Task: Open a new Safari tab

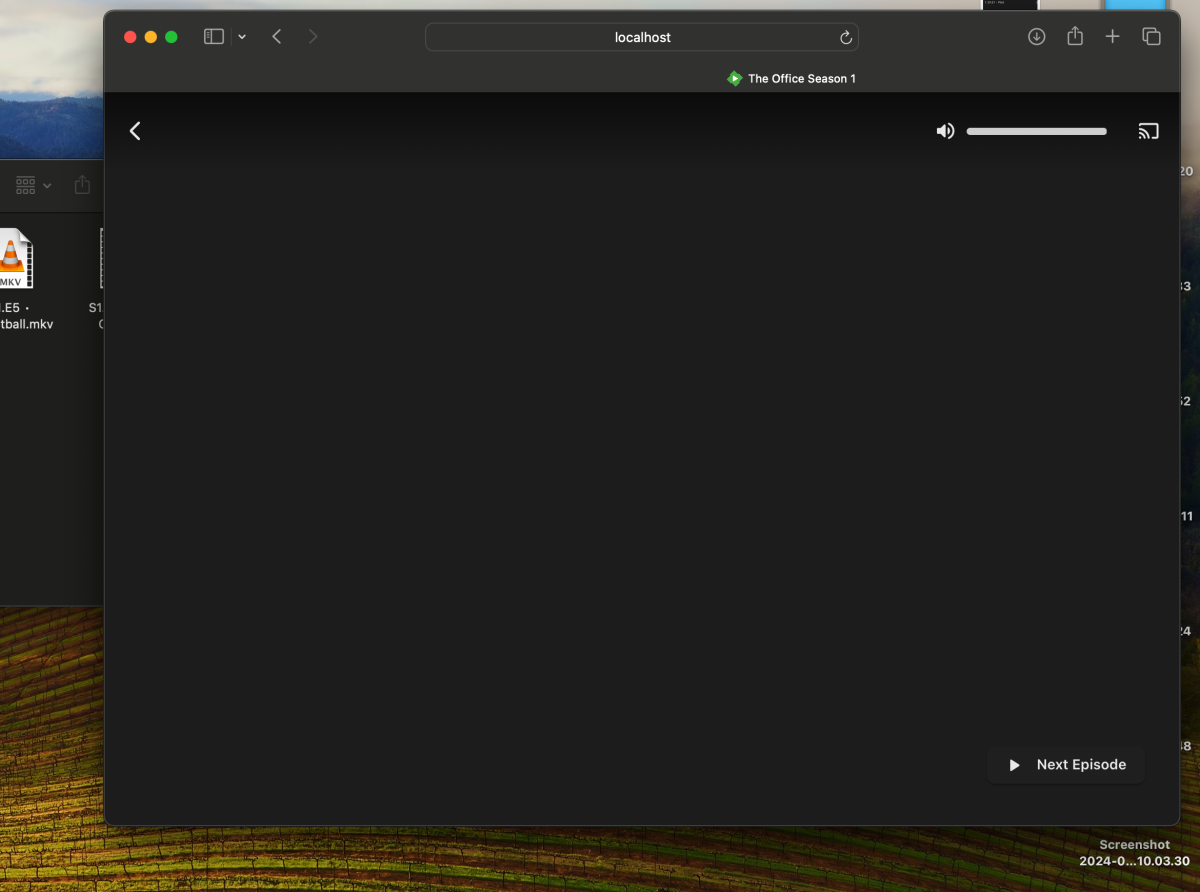Action: (x=1112, y=36)
